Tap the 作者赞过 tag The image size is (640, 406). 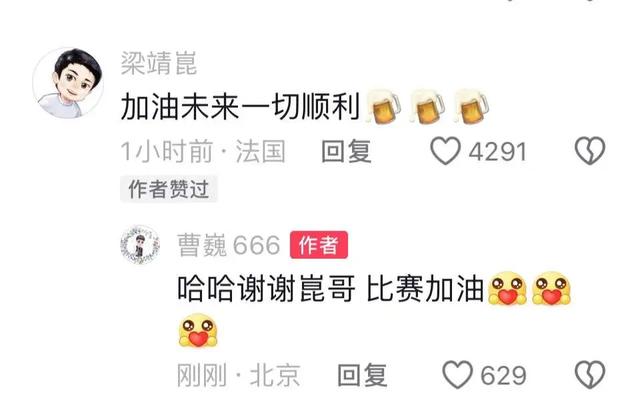click(169, 189)
